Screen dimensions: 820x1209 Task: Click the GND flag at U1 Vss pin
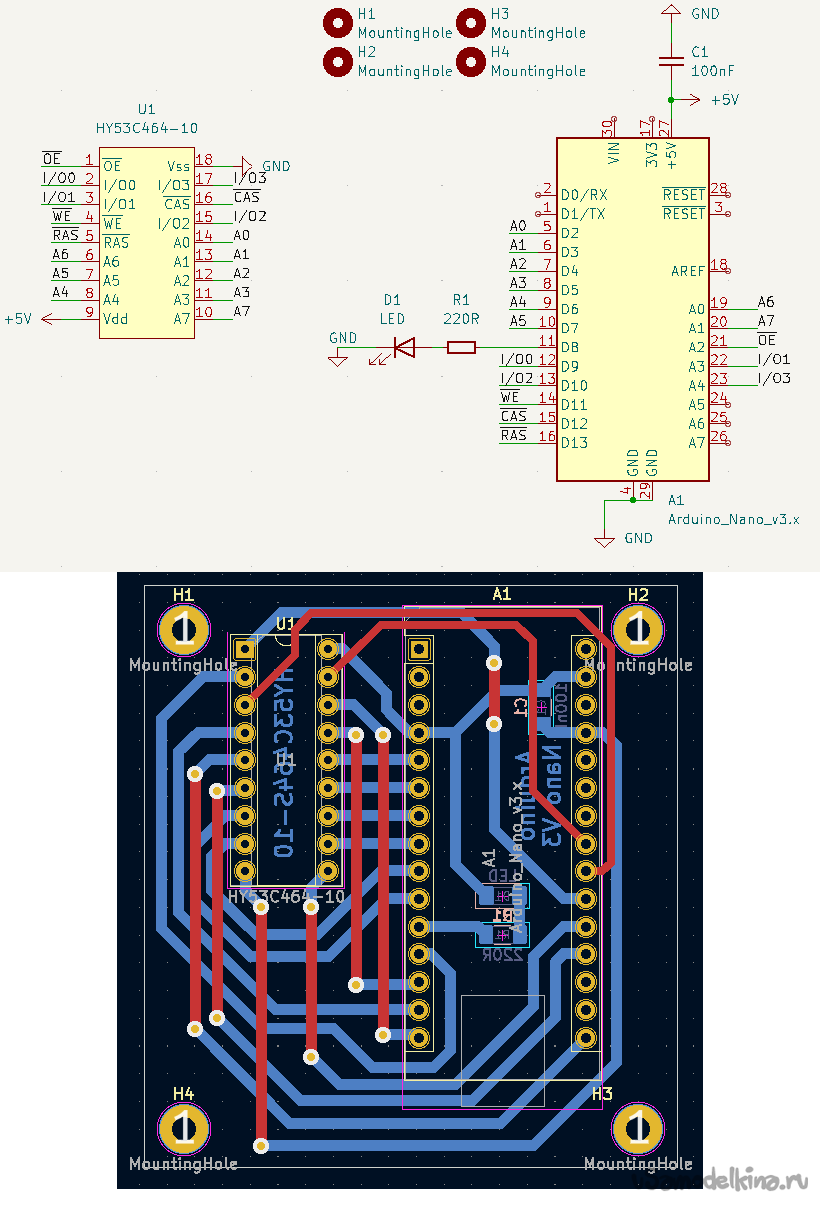click(x=247, y=165)
